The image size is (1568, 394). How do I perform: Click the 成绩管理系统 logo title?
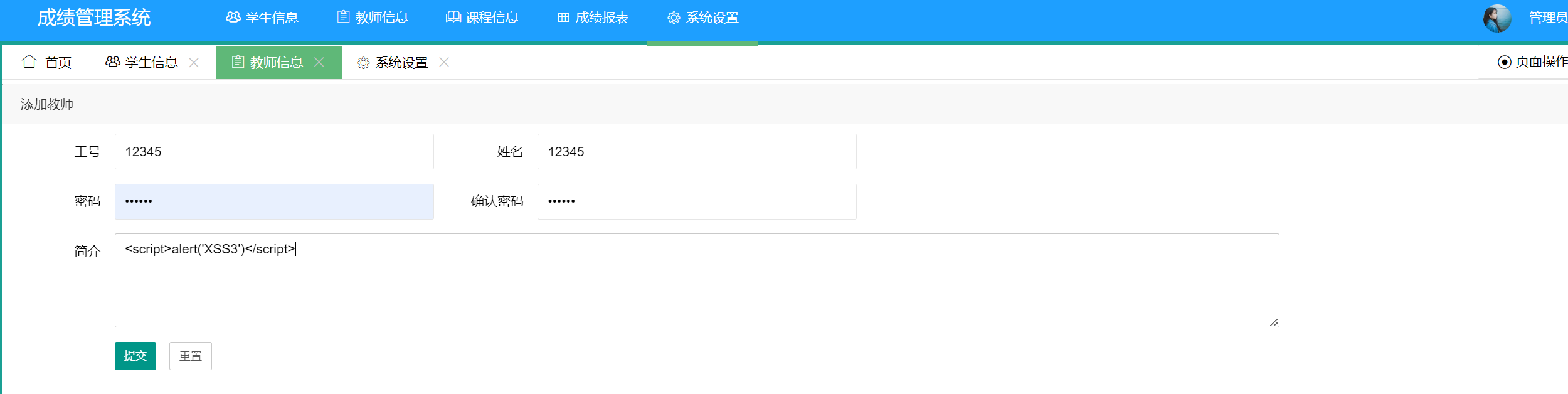coord(94,18)
